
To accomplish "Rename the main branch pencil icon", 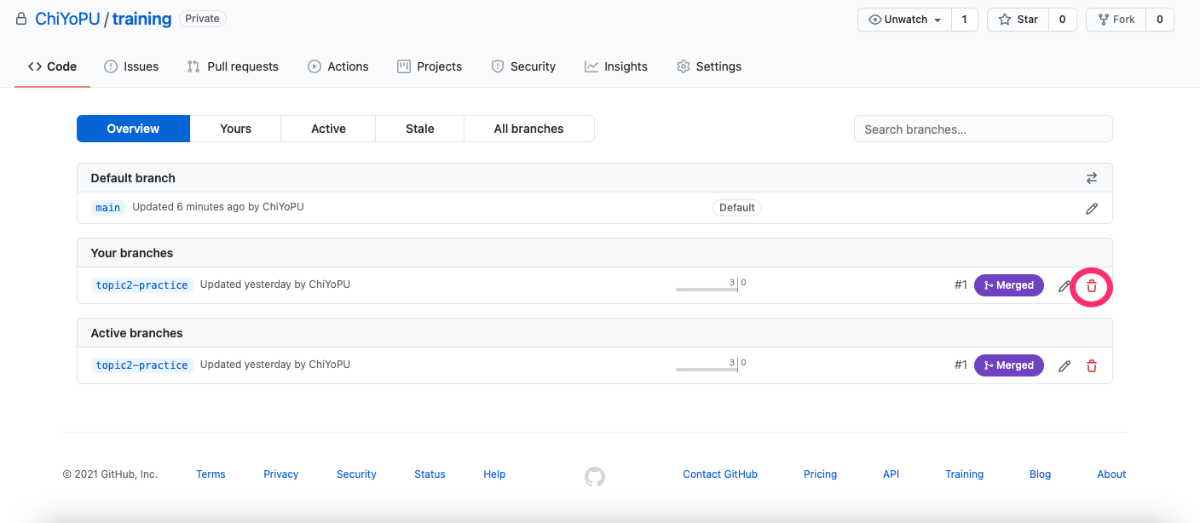I will [1091, 208].
